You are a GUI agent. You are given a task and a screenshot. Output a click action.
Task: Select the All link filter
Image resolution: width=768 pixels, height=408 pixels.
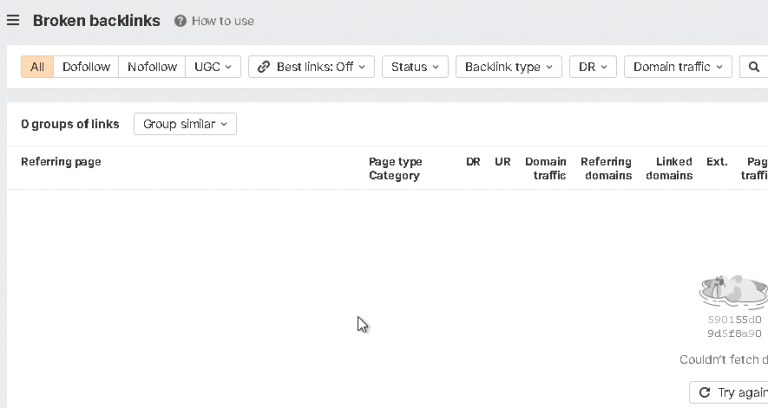[37, 67]
